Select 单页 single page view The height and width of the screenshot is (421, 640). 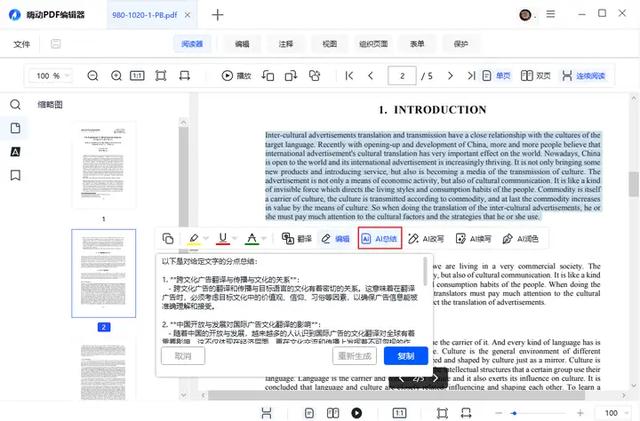[496, 76]
